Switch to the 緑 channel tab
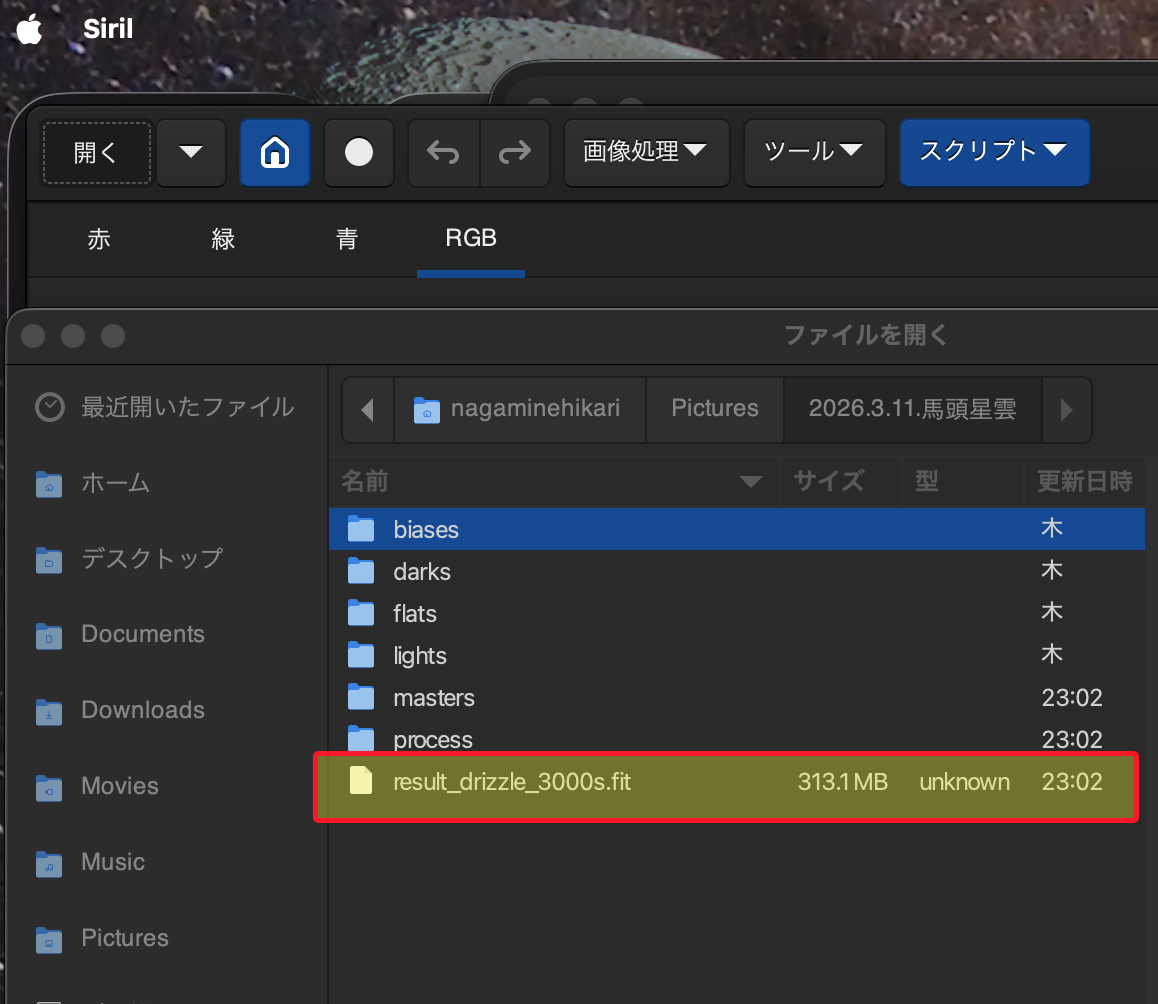This screenshot has width=1158, height=1004. coord(222,239)
